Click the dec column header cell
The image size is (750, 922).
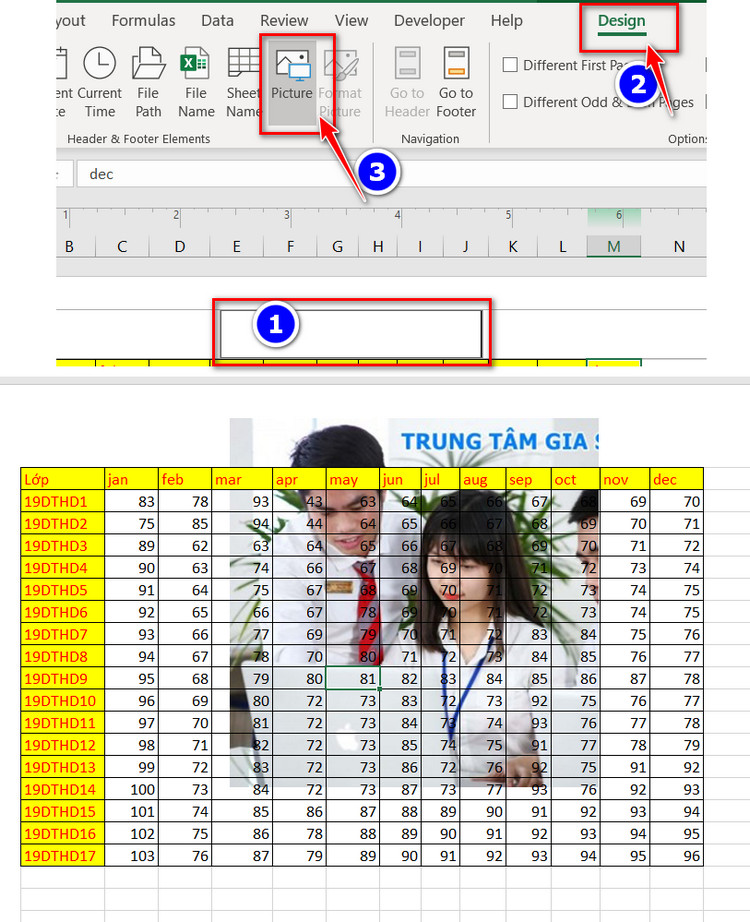coord(676,479)
